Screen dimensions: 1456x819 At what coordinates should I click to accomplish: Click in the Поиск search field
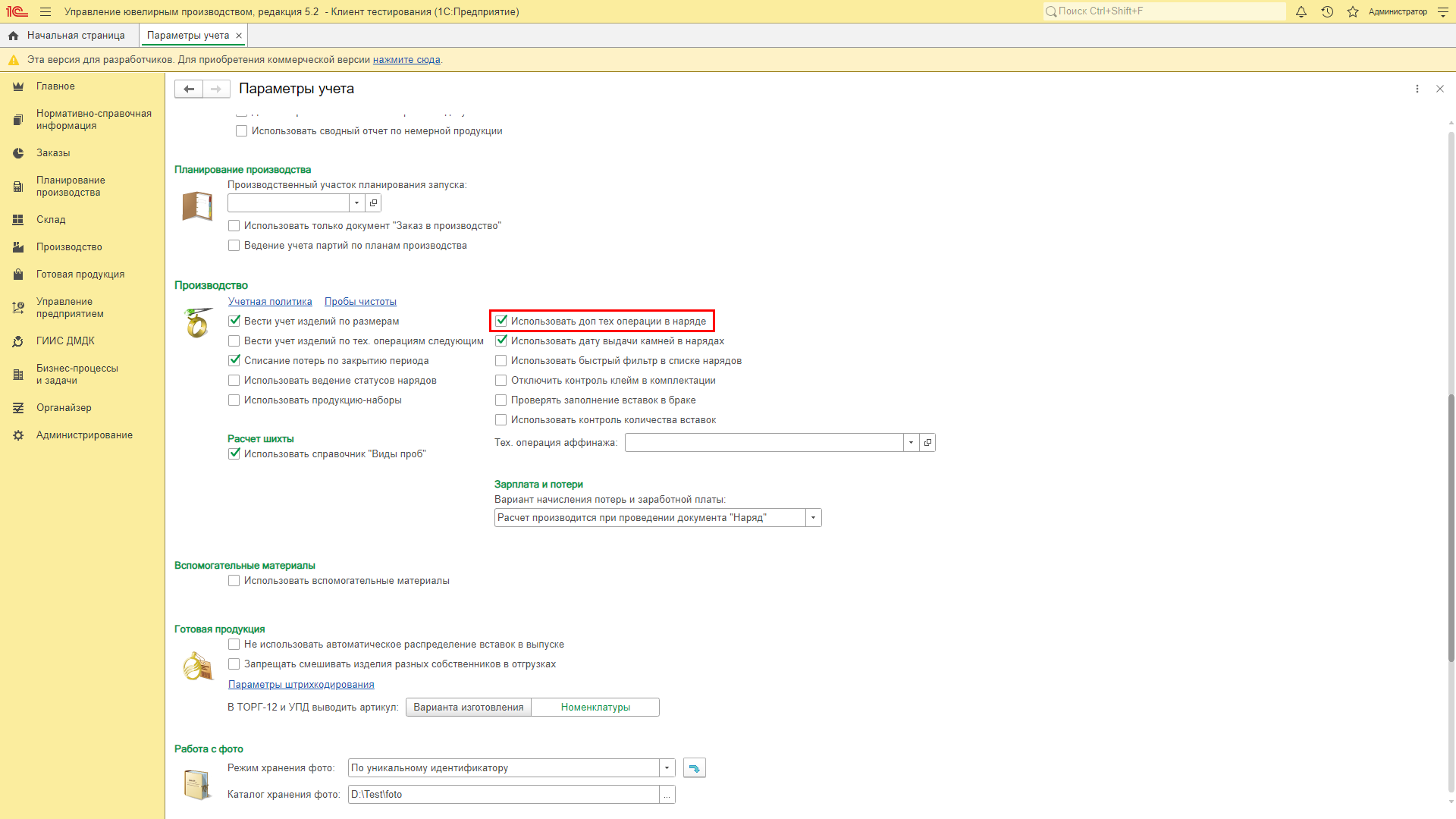coord(1164,11)
